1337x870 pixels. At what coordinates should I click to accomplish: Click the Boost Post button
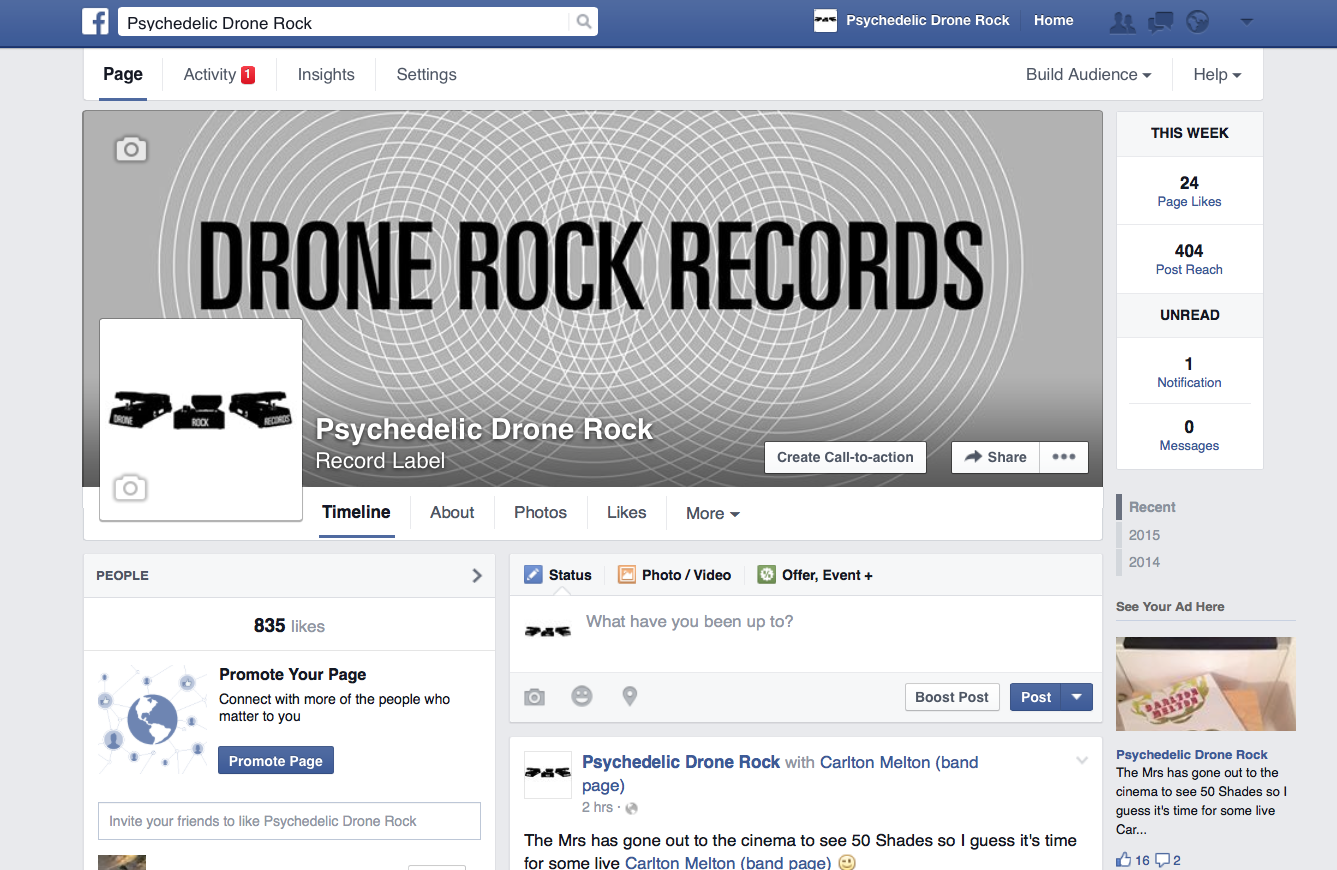[952, 697]
